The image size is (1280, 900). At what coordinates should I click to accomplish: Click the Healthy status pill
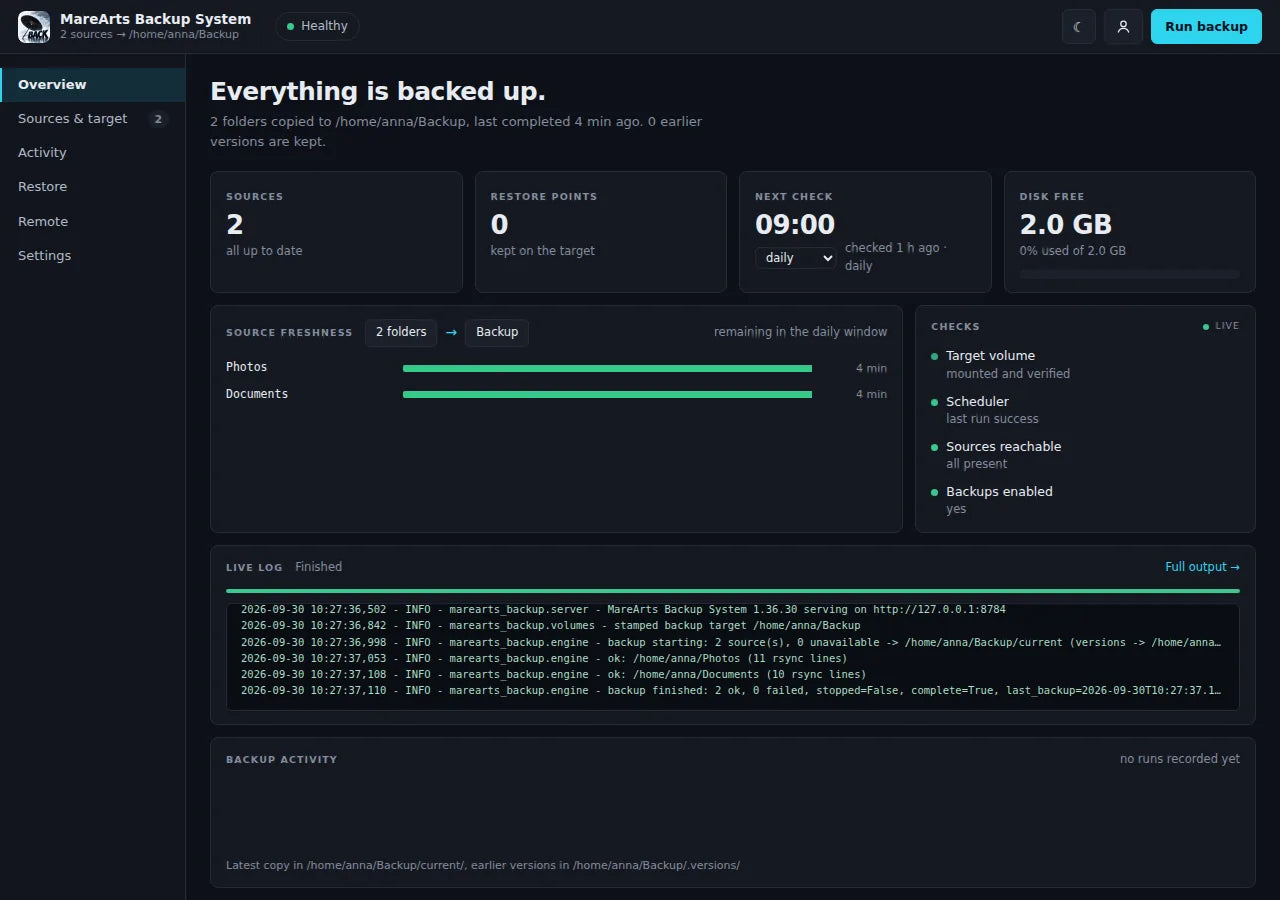[x=317, y=26]
